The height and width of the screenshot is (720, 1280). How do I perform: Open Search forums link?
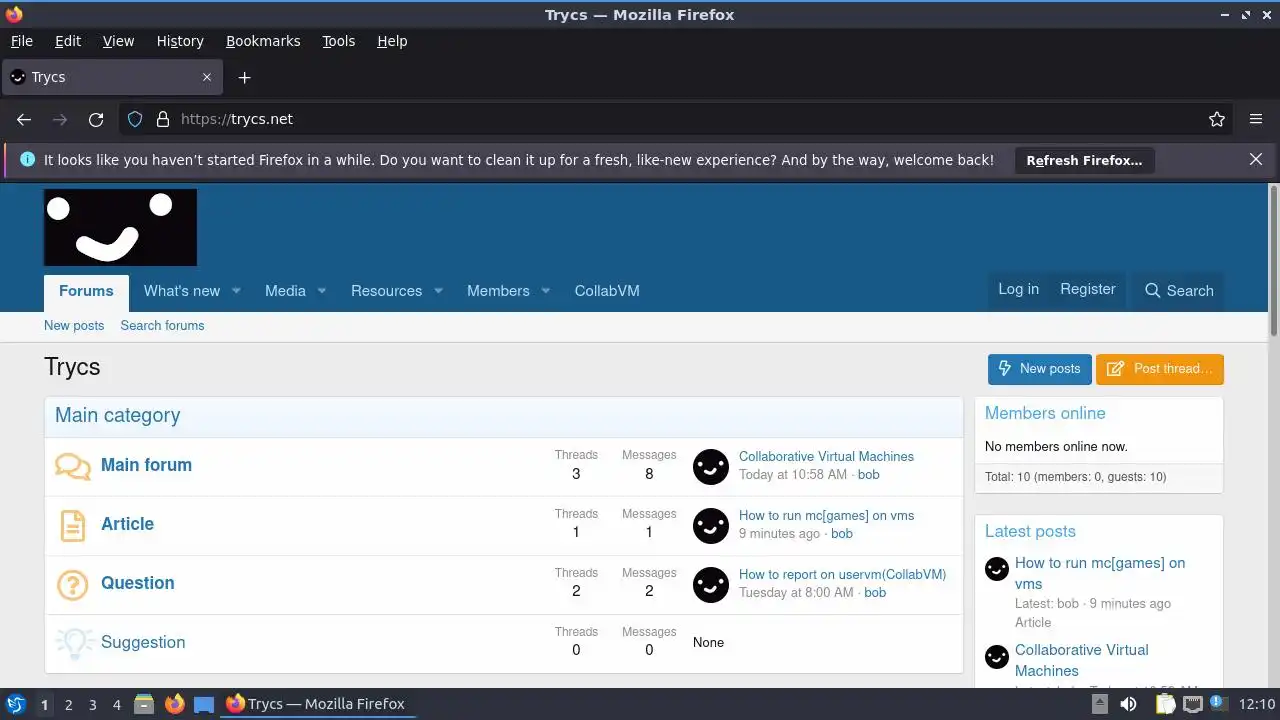pyautogui.click(x=162, y=326)
